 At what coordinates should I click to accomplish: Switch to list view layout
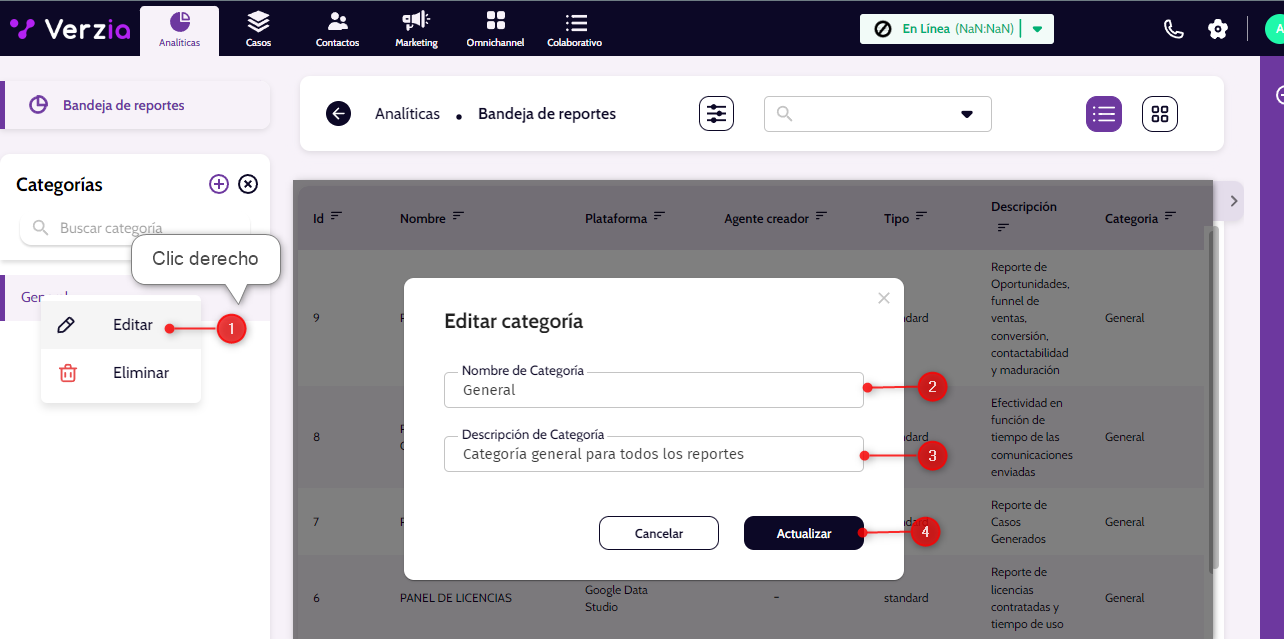click(1104, 114)
